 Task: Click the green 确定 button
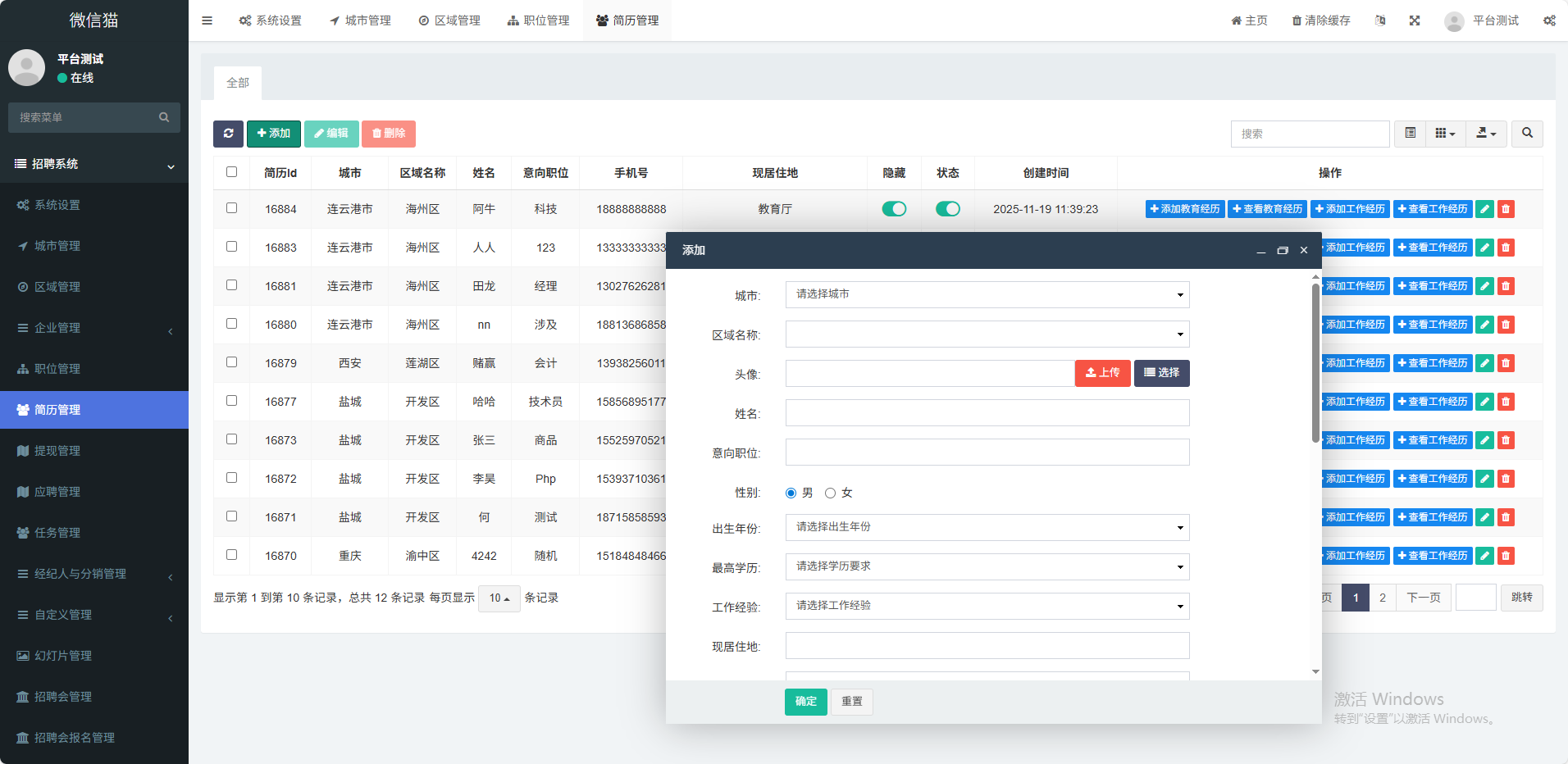coord(805,702)
